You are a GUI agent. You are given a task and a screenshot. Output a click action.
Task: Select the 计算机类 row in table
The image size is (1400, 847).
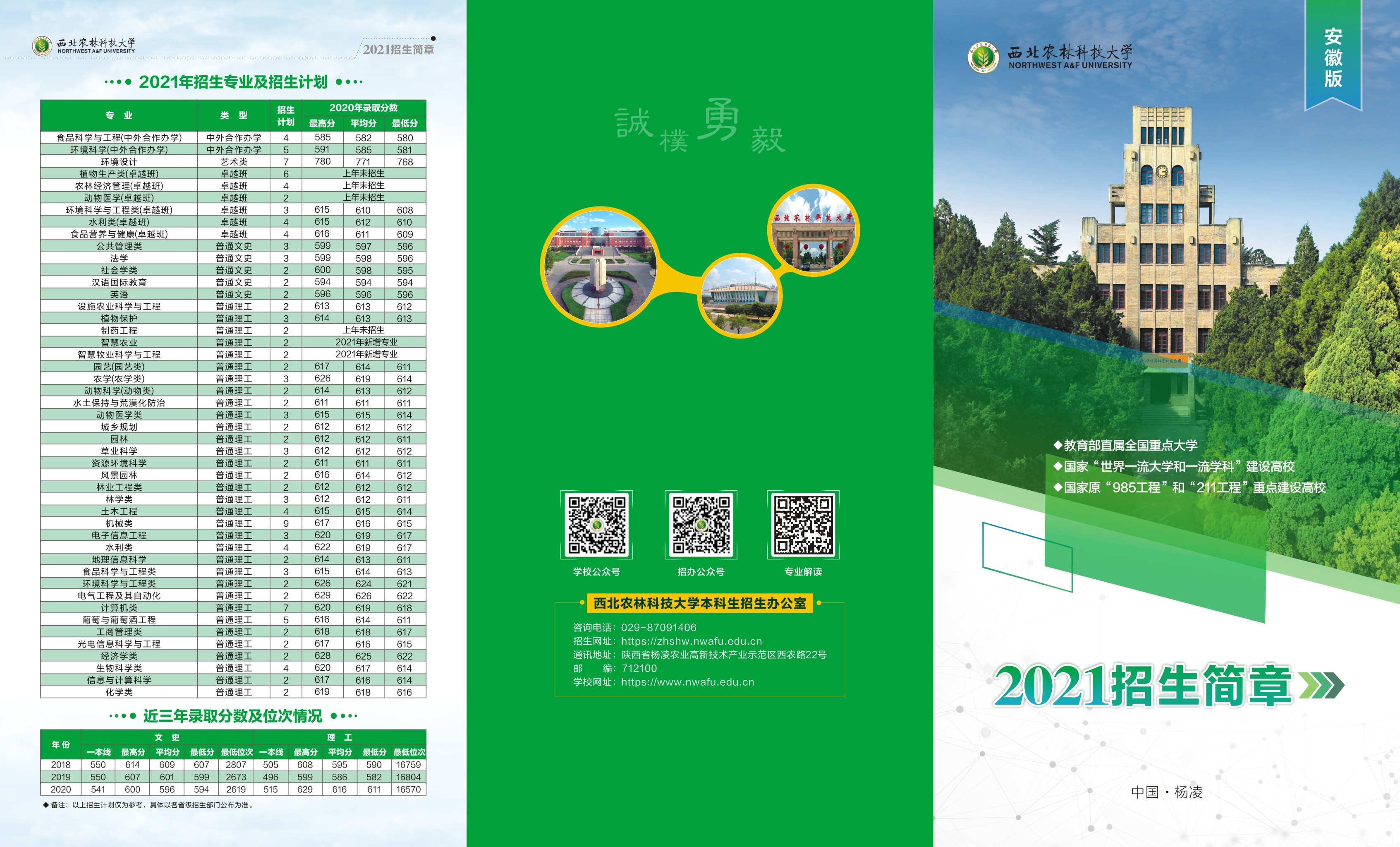click(119, 608)
